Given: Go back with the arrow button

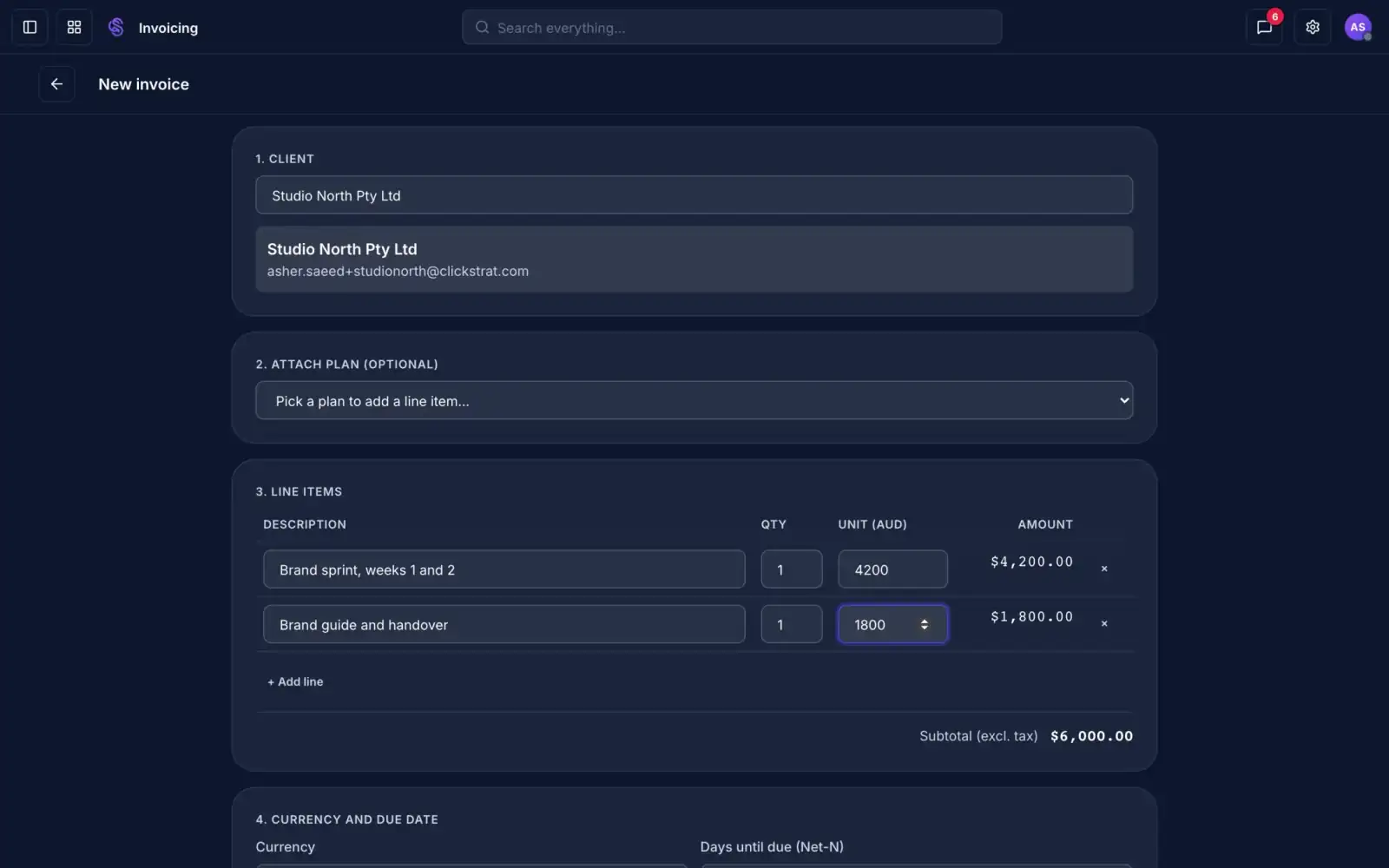Looking at the screenshot, I should [56, 84].
